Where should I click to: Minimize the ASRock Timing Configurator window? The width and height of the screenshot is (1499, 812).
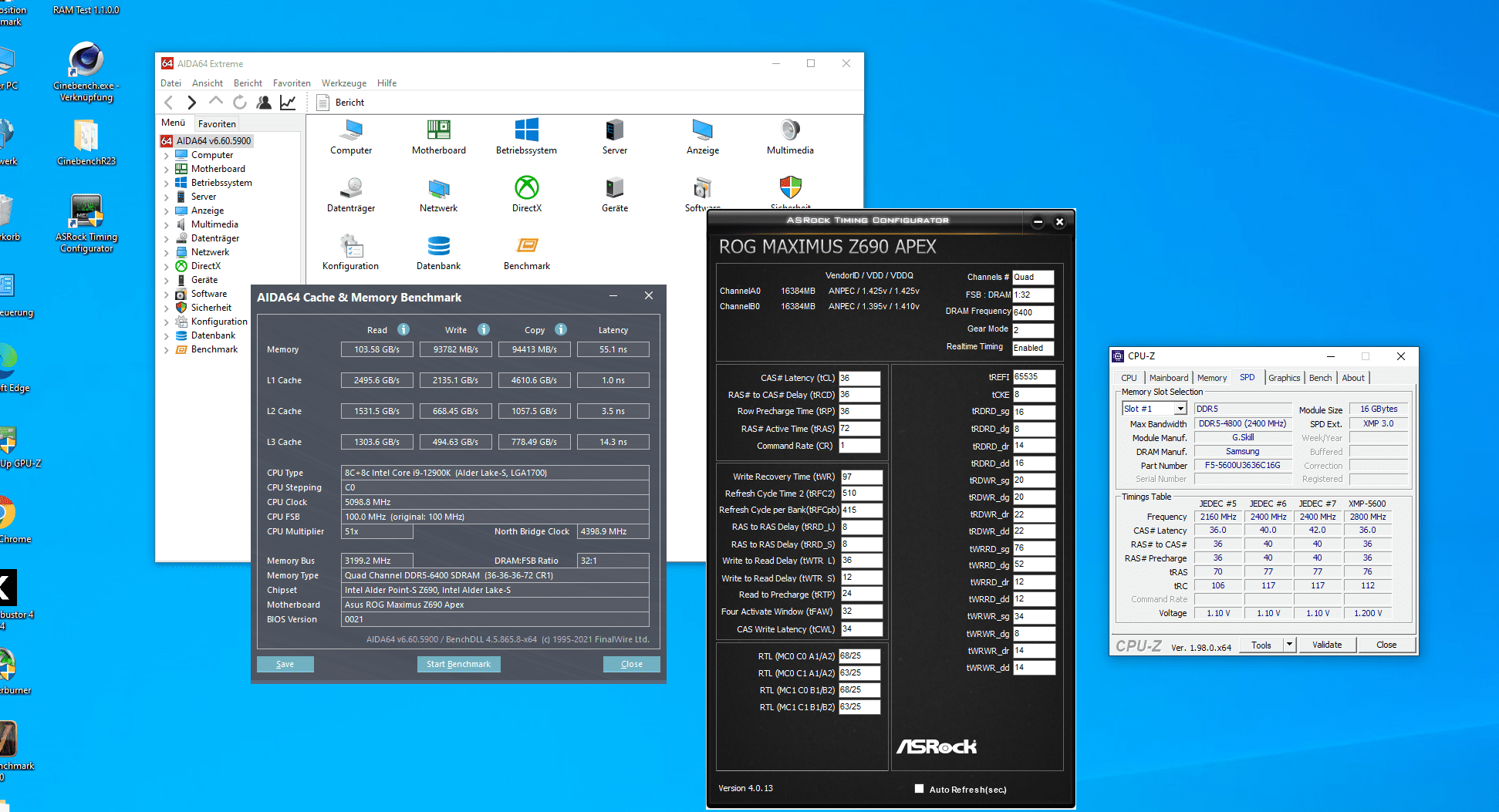[1038, 222]
